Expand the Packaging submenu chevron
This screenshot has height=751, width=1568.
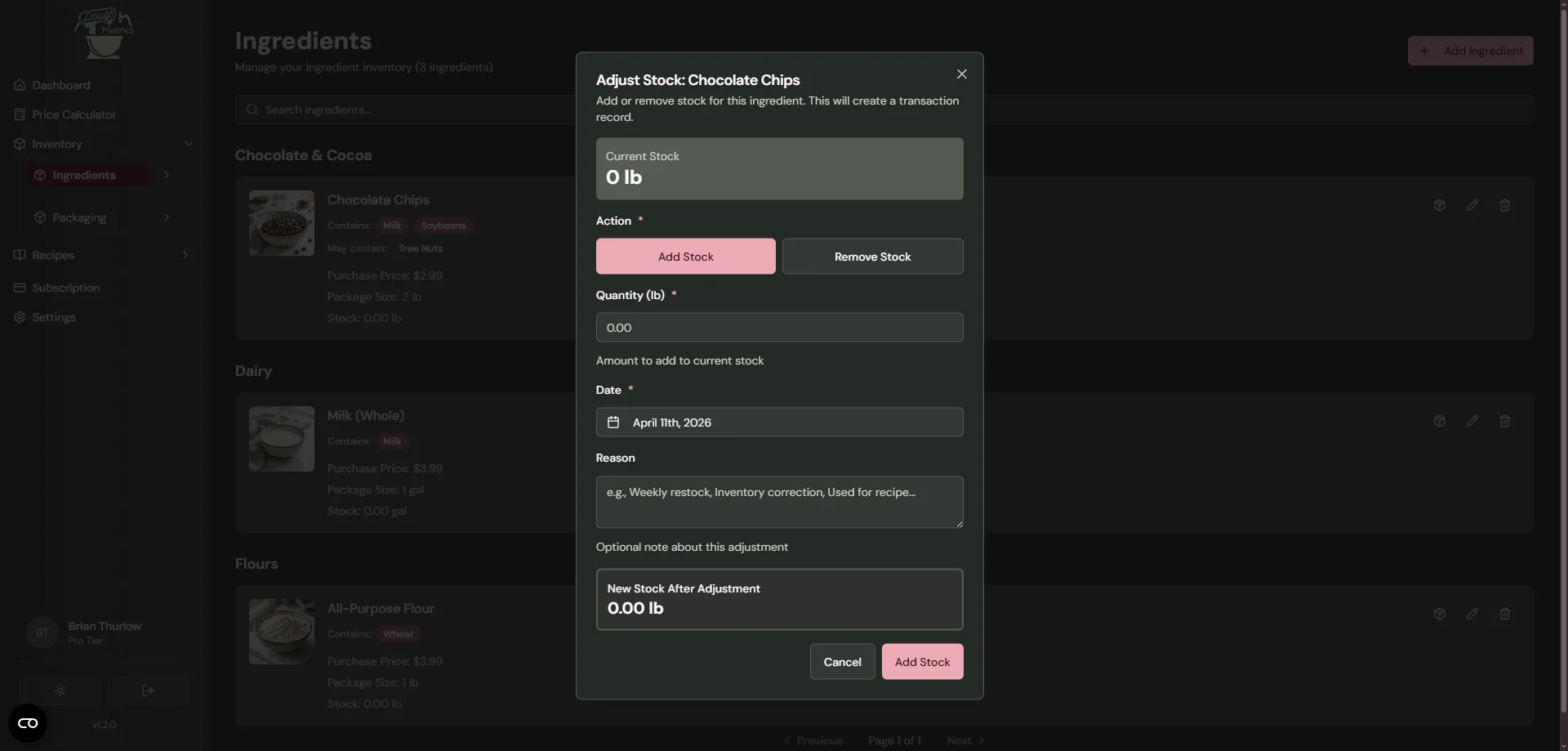[x=165, y=217]
